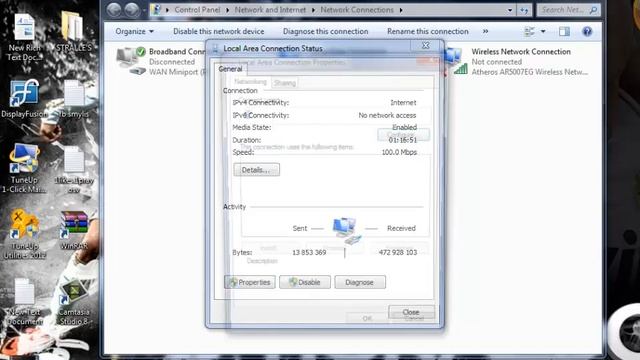
Task: Click the Close button at dialog bottom
Action: point(411,312)
